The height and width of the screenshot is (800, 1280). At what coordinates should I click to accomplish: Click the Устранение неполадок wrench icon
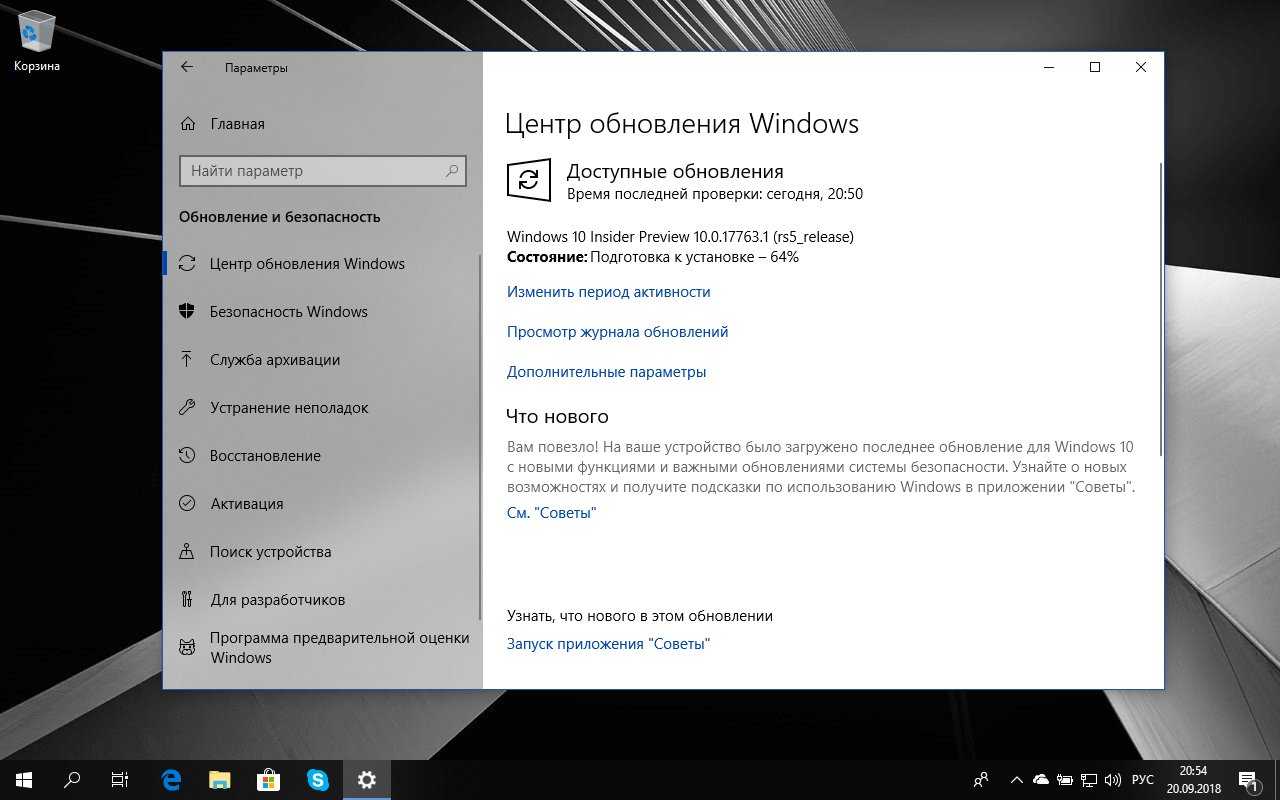pos(187,407)
